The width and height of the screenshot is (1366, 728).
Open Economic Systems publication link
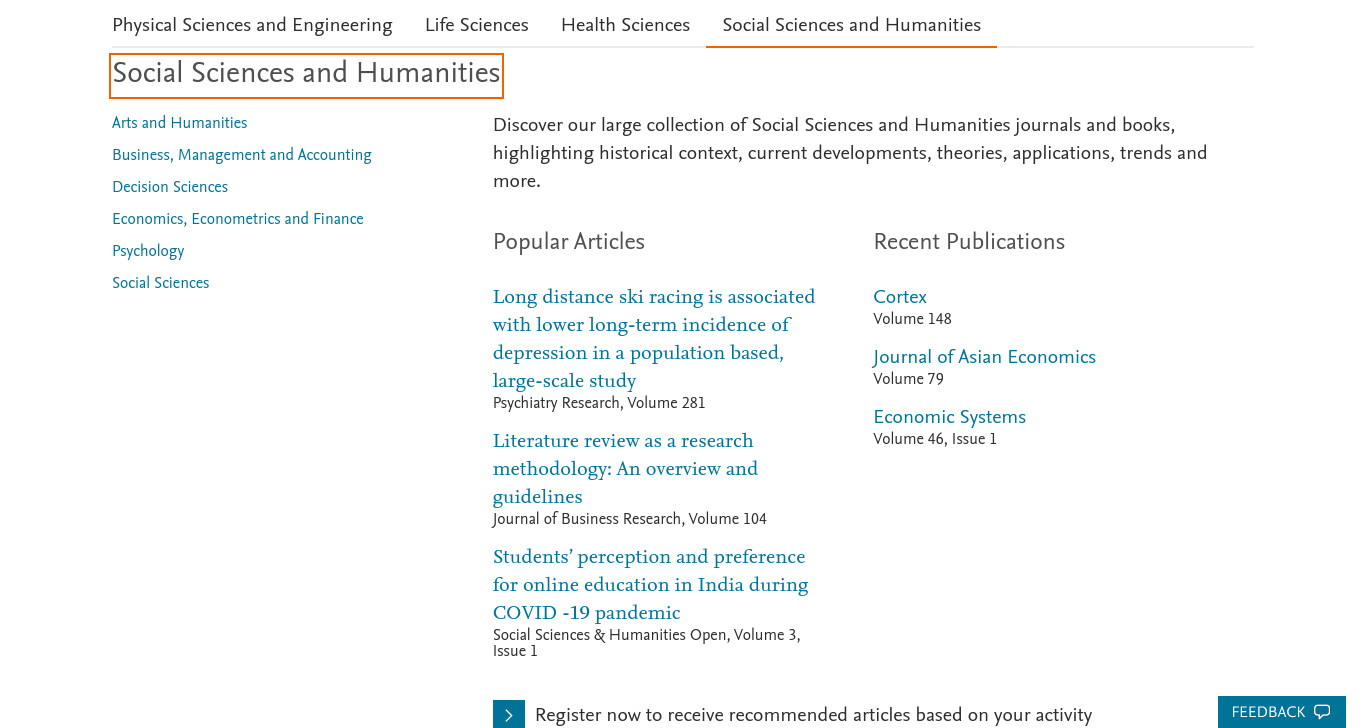tap(949, 417)
